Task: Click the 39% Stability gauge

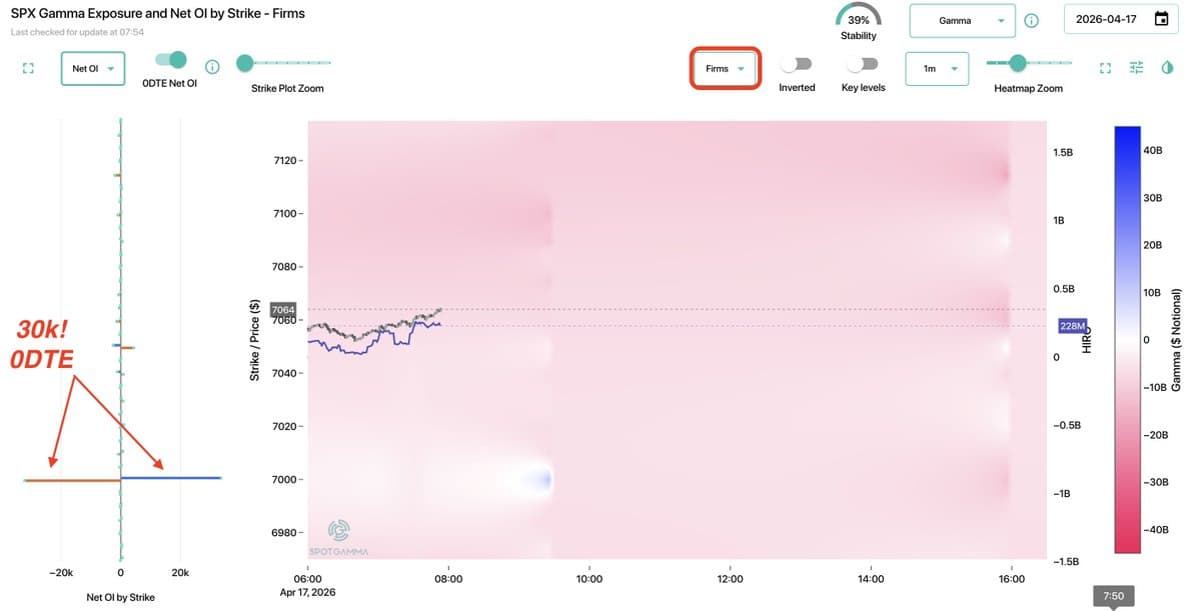Action: click(858, 18)
